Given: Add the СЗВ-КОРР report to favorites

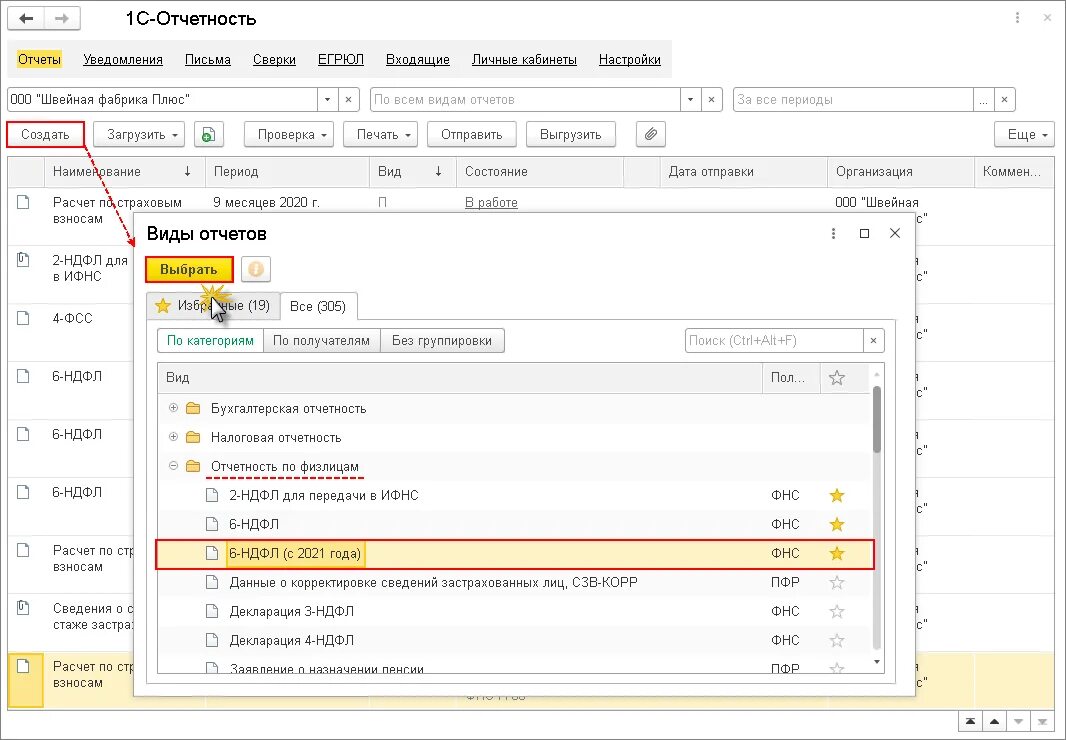Looking at the screenshot, I should pos(837,583).
